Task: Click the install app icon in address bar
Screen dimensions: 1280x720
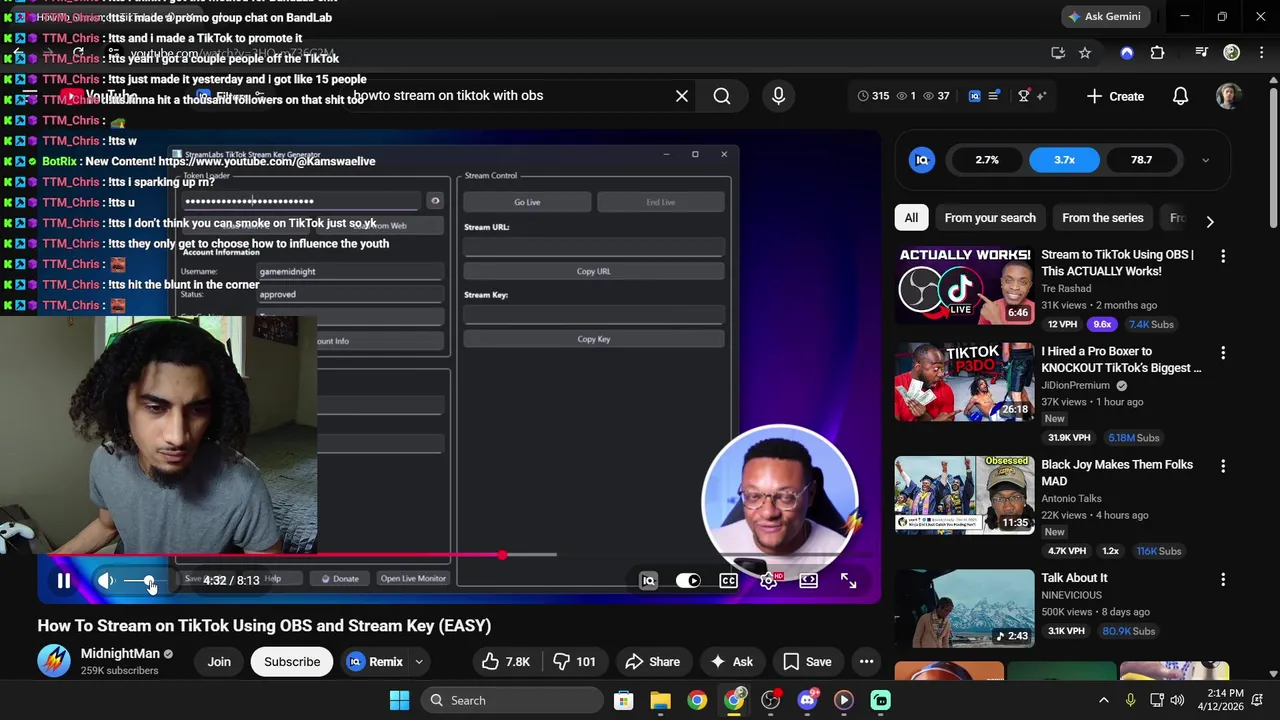Action: (1058, 53)
